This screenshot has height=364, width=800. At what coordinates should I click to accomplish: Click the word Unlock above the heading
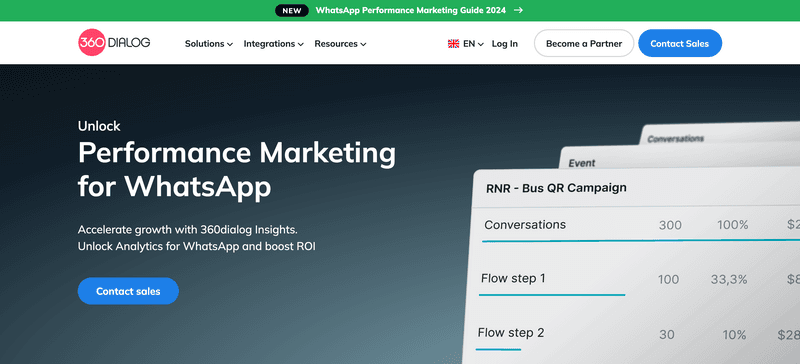pyautogui.click(x=99, y=126)
